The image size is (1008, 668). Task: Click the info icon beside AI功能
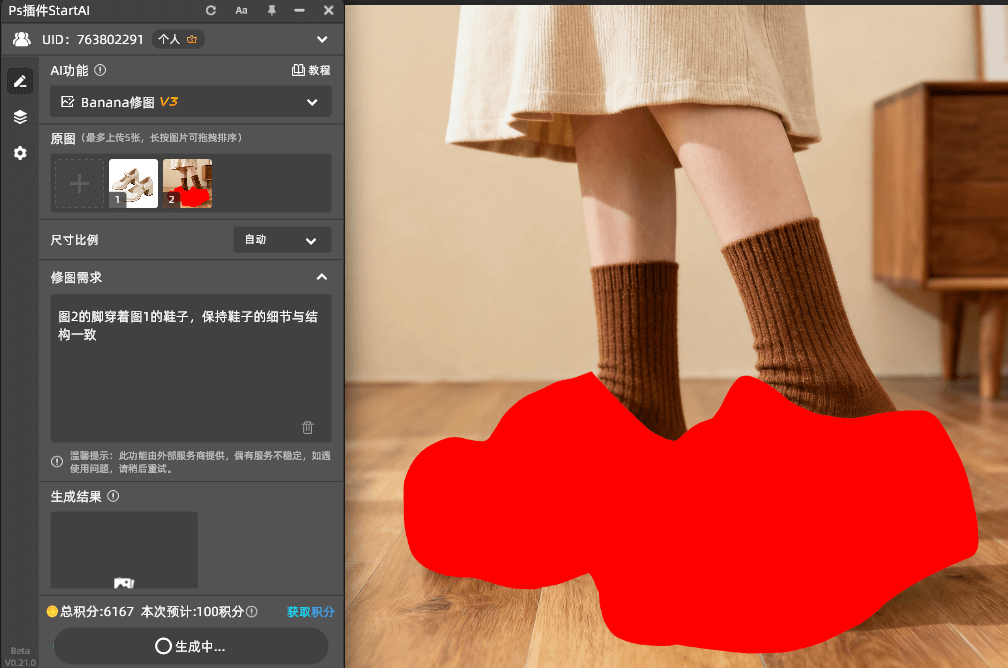pos(100,71)
